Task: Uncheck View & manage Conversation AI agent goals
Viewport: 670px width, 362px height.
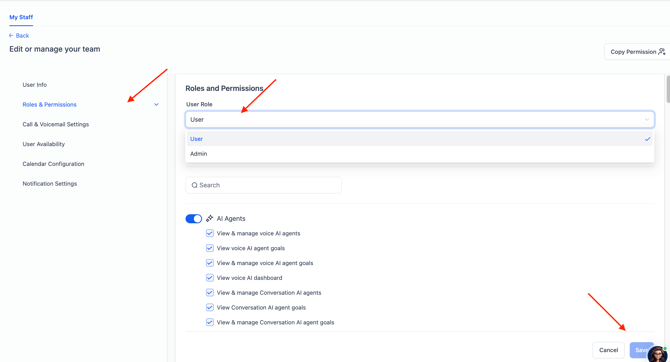Action: tap(209, 322)
